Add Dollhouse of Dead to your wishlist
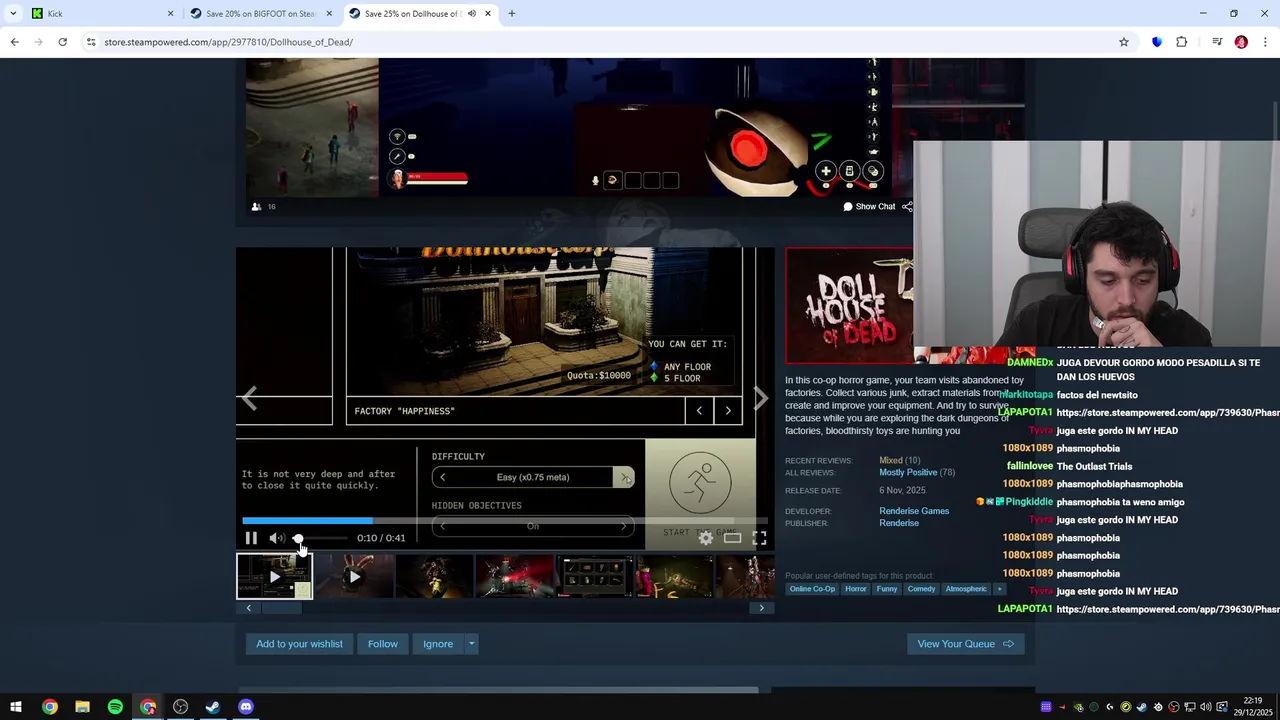The height and width of the screenshot is (720, 1280). pyautogui.click(x=299, y=644)
